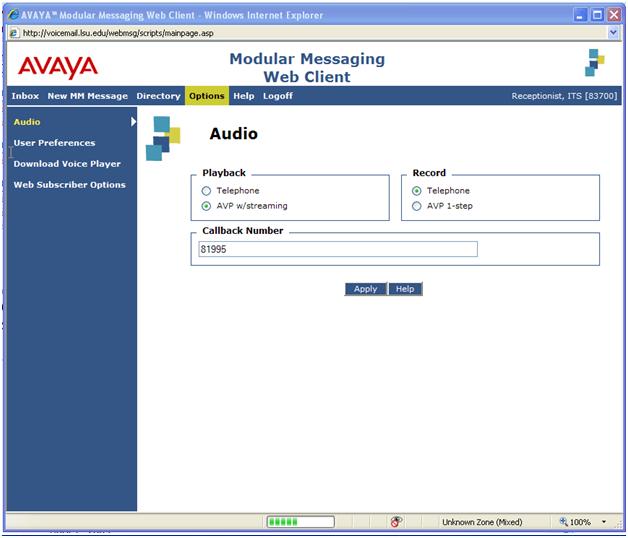Click the window resize grip in status bar corner
This screenshot has height=538, width=628.
616,524
